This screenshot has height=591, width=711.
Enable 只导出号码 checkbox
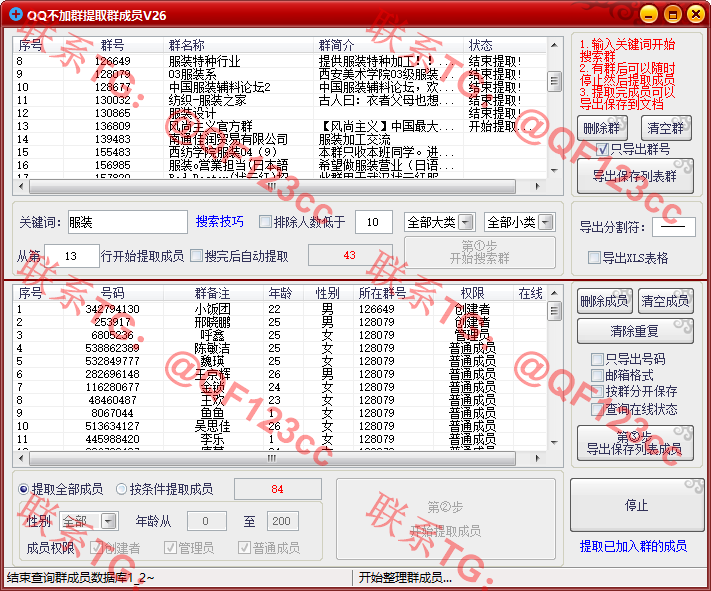click(x=597, y=359)
